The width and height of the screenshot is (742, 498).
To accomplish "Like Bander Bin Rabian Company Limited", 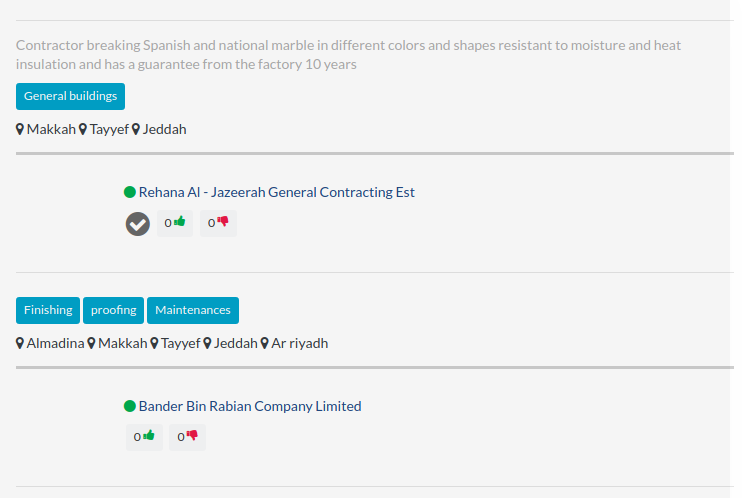I will (144, 437).
